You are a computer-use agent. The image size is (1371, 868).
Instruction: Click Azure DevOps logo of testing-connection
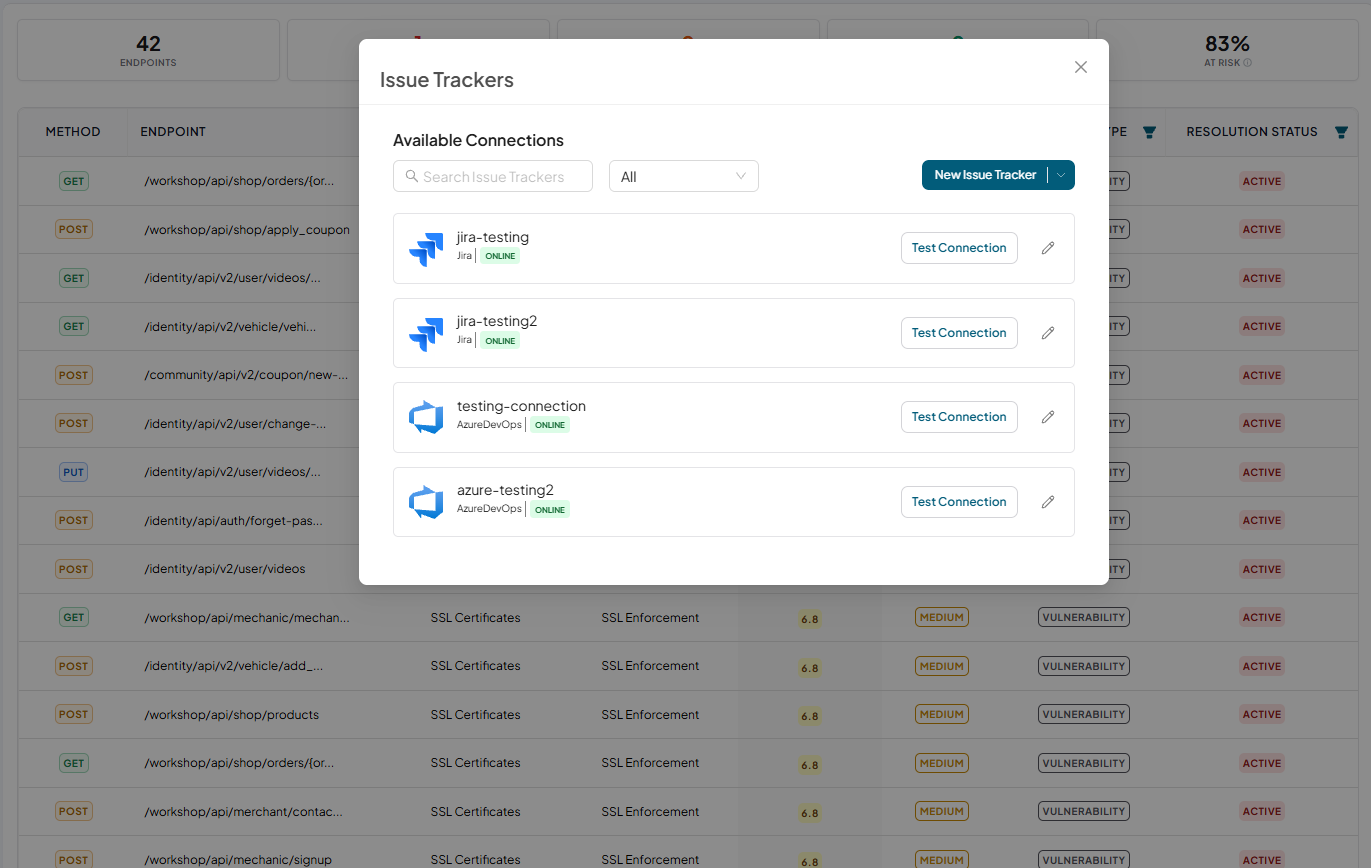[x=426, y=418]
